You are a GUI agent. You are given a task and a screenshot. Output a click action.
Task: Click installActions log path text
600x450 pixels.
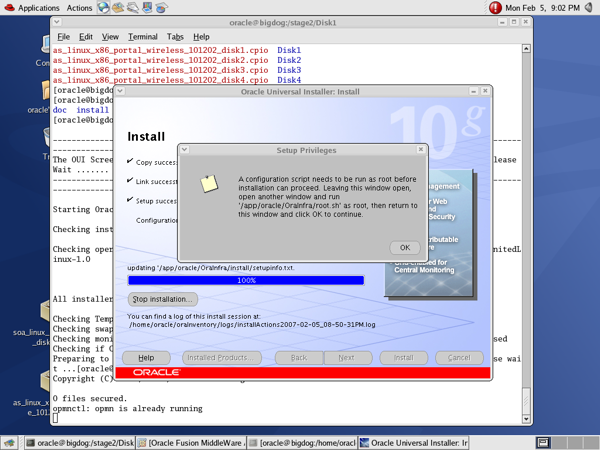252,324
